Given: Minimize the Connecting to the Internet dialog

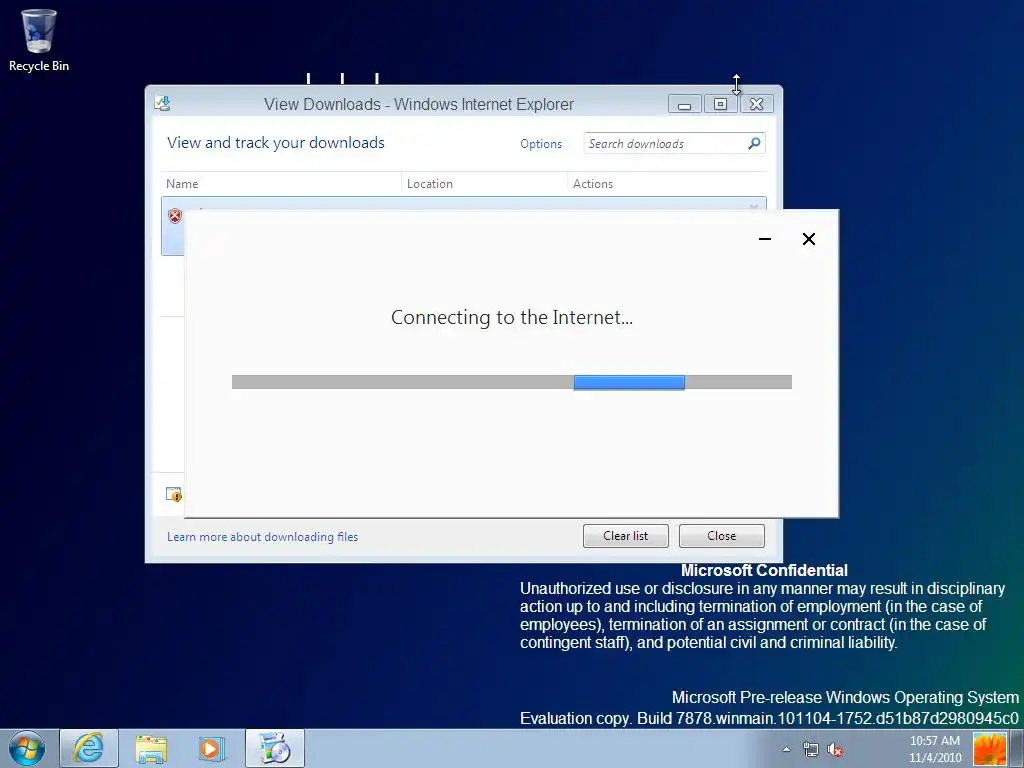Looking at the screenshot, I should click(765, 239).
